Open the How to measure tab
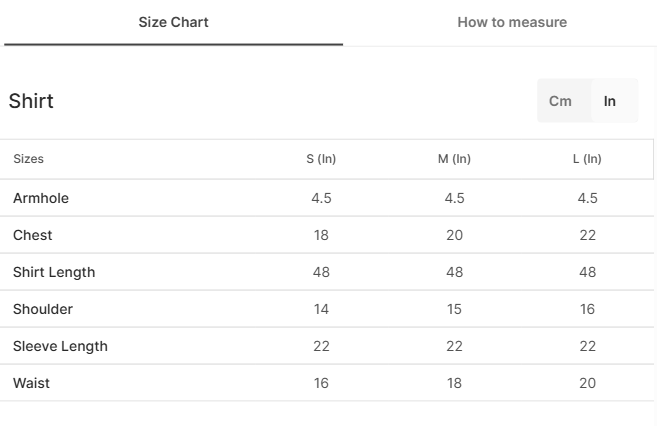The image size is (657, 426). (x=512, y=22)
